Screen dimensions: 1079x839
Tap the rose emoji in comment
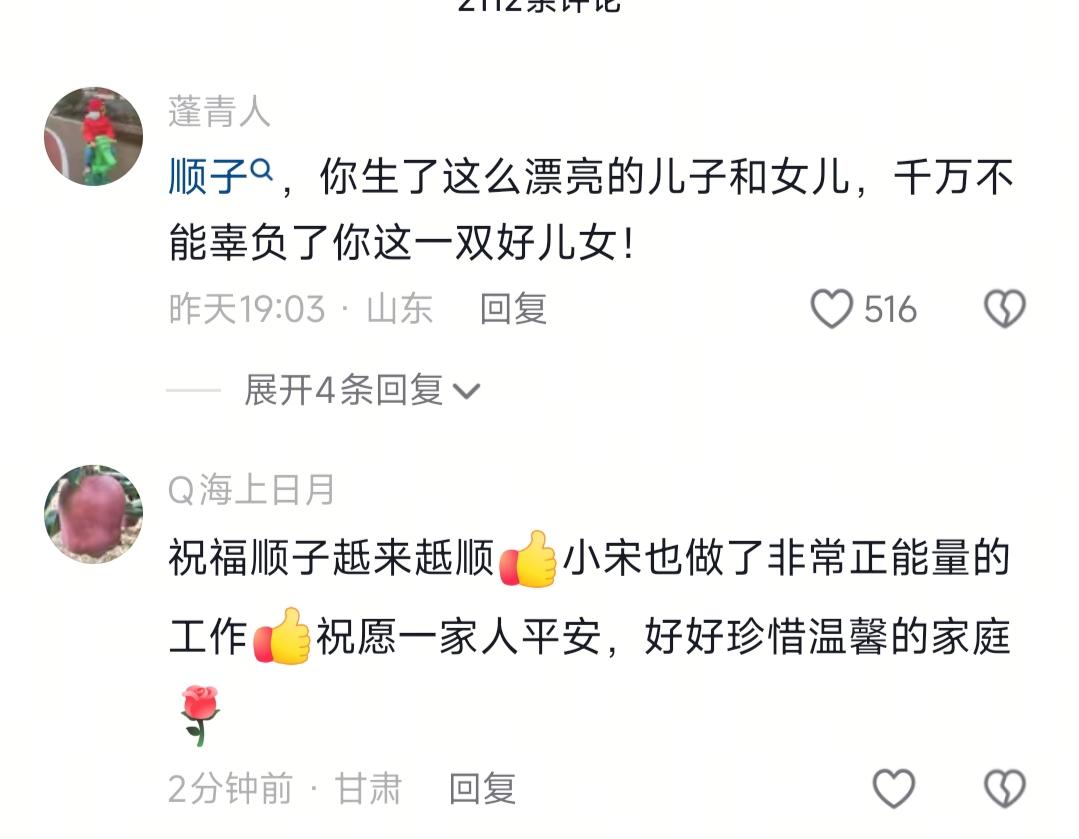[200, 716]
